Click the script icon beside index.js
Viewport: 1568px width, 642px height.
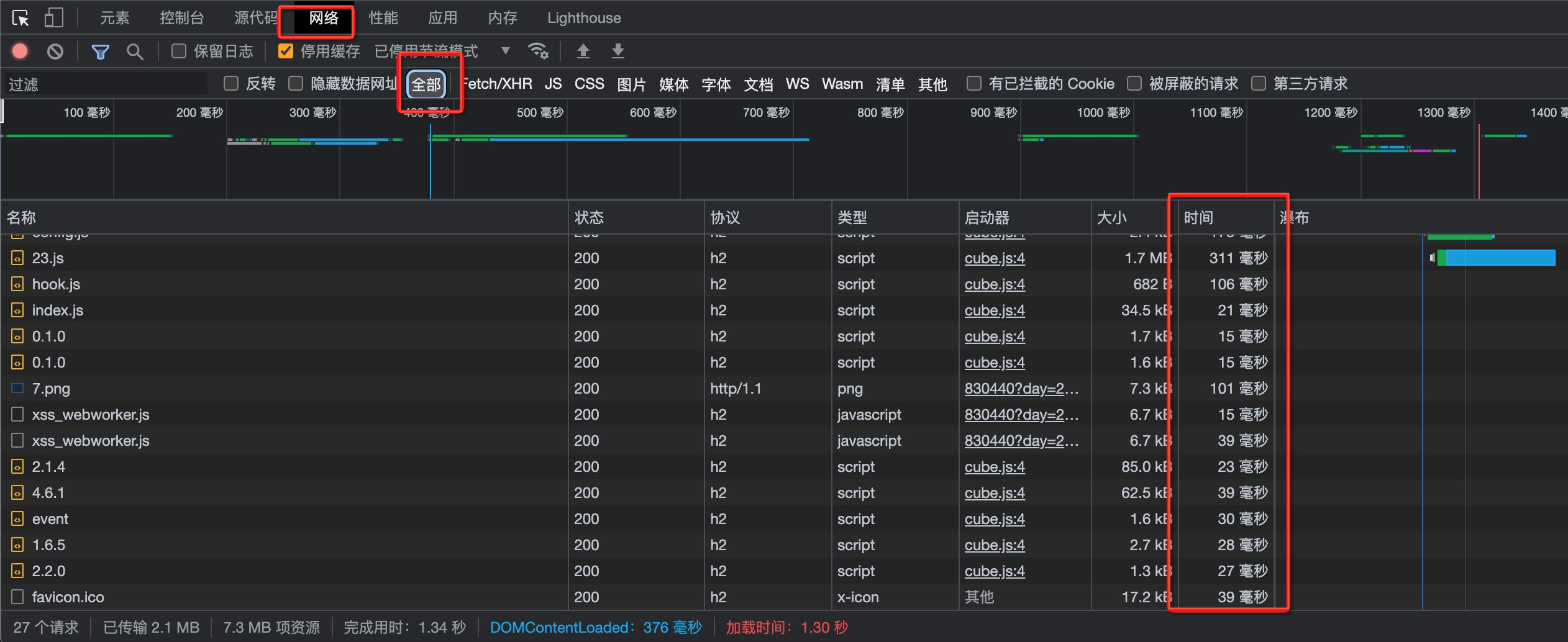pyautogui.click(x=17, y=310)
